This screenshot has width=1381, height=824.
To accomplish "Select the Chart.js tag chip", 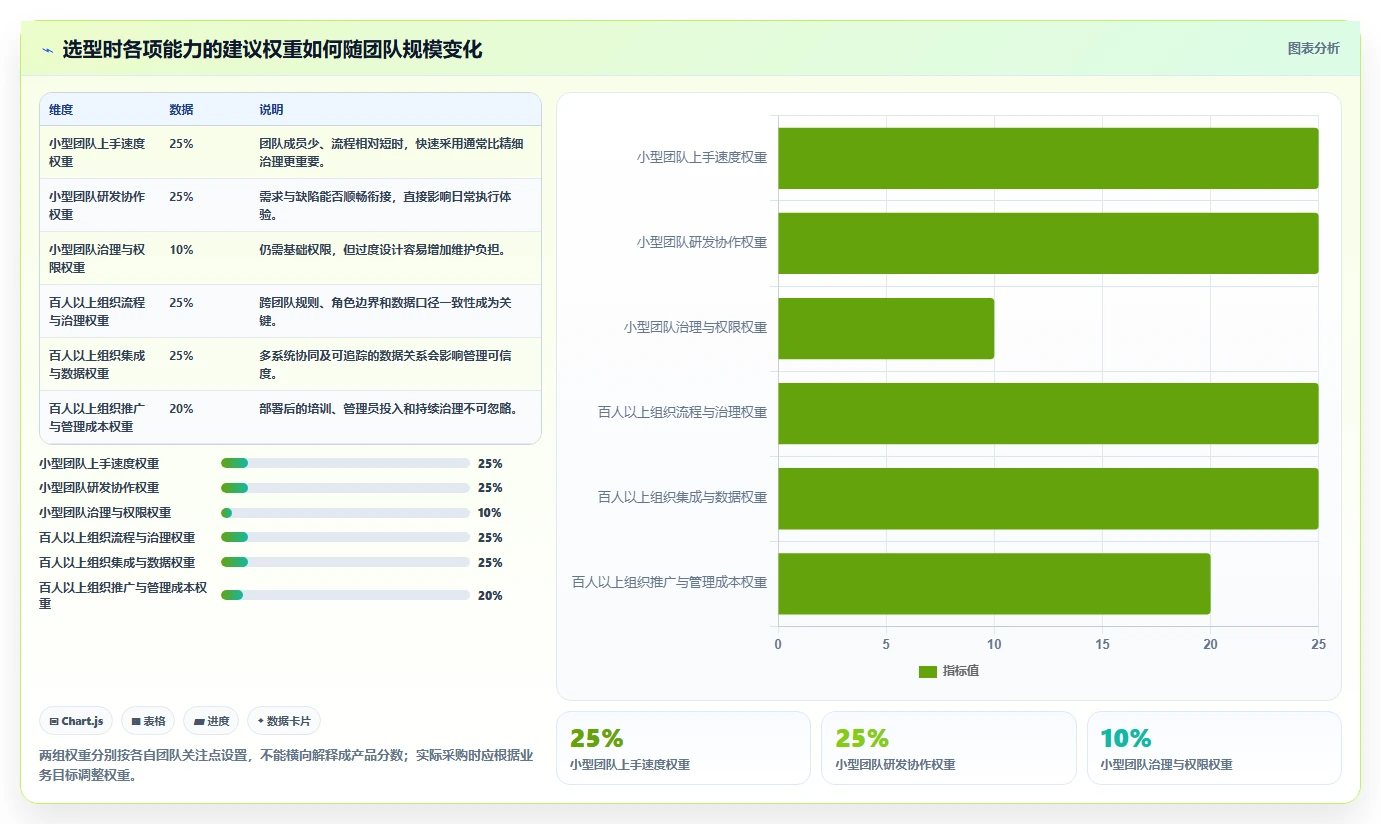I will [76, 721].
